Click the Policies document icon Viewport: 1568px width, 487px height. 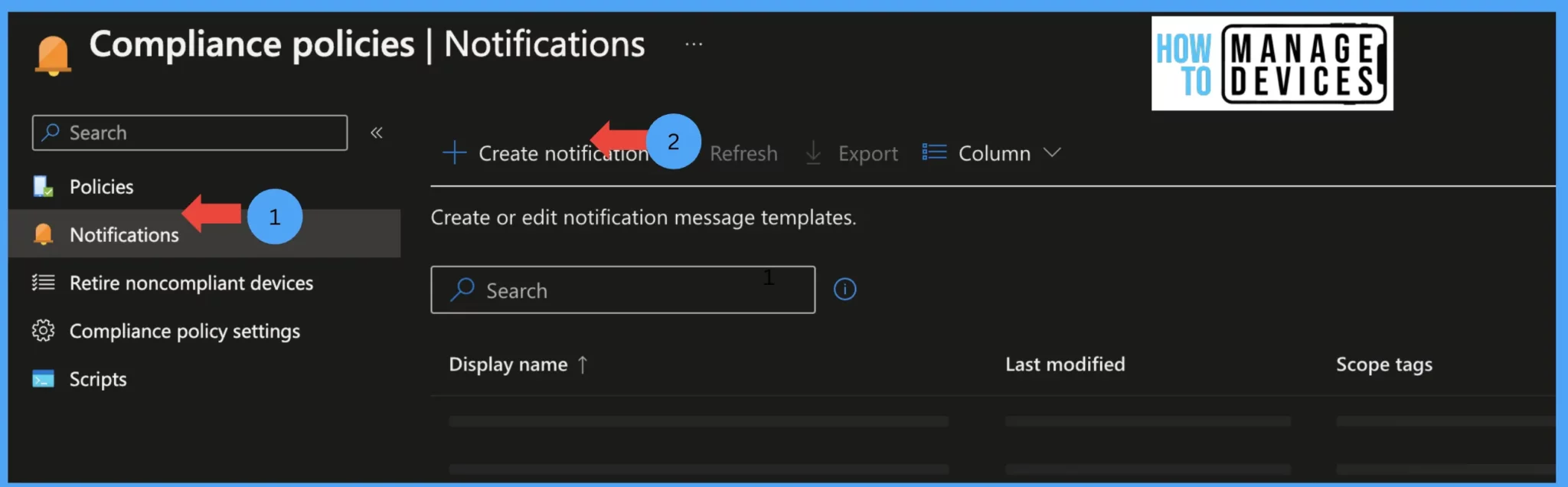pos(43,187)
